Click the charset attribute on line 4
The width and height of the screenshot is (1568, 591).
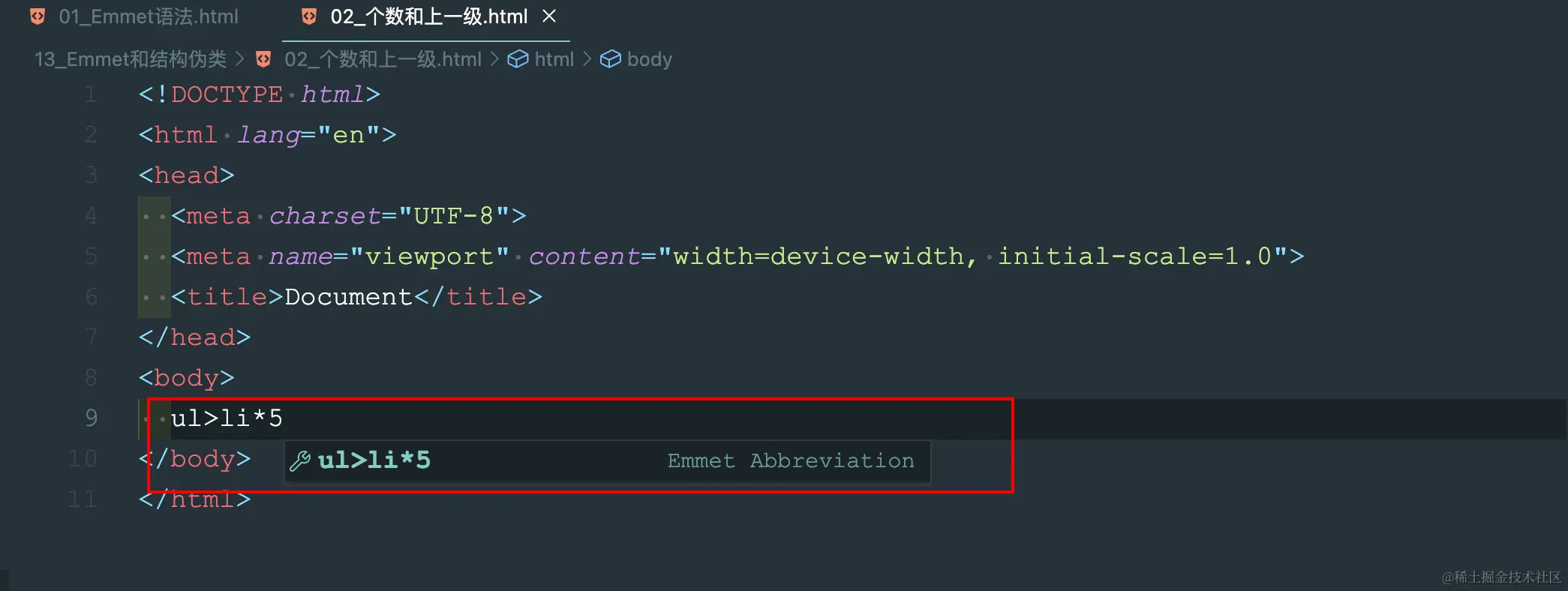325,216
